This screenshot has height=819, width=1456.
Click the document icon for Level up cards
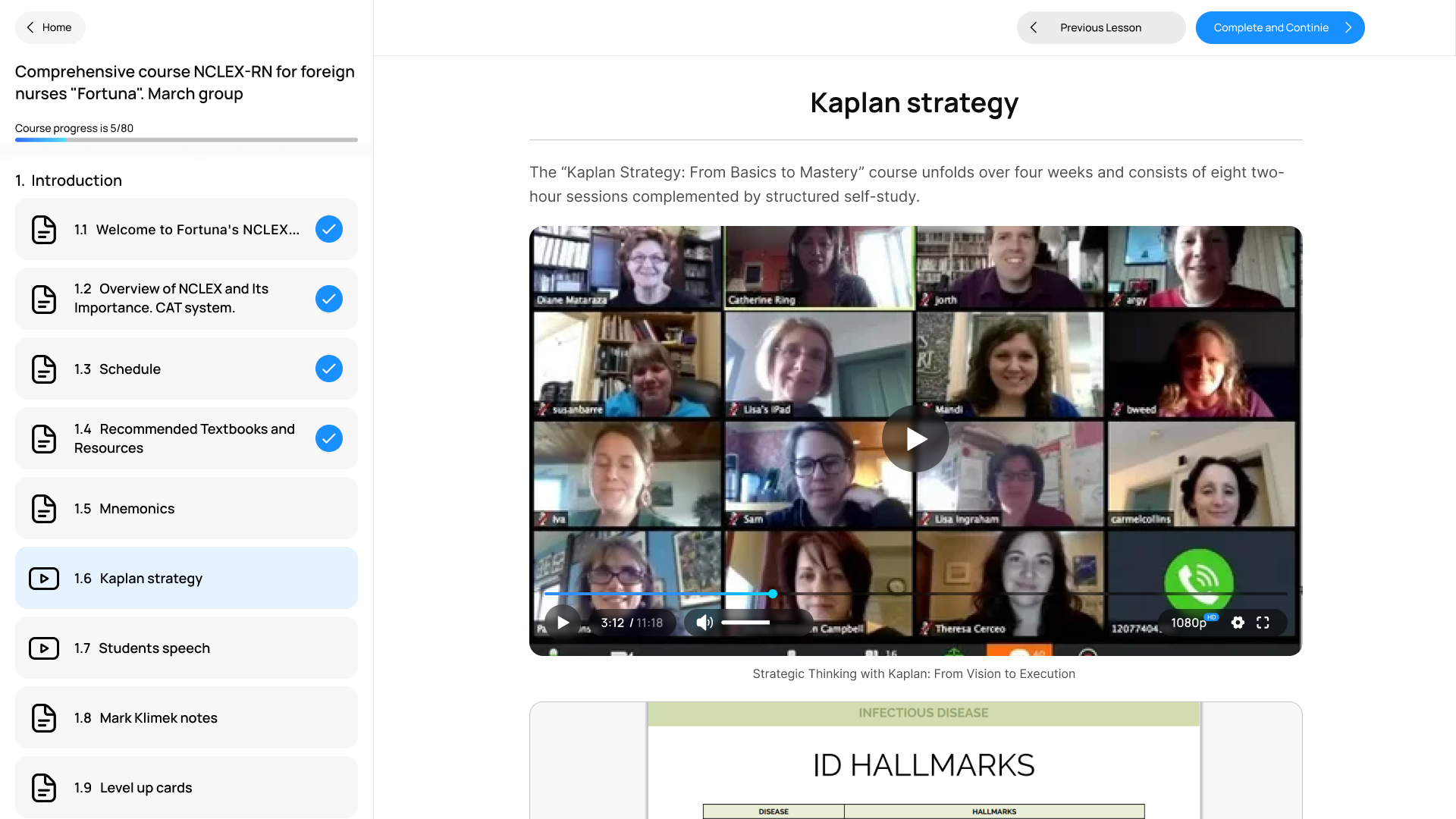[44, 788]
